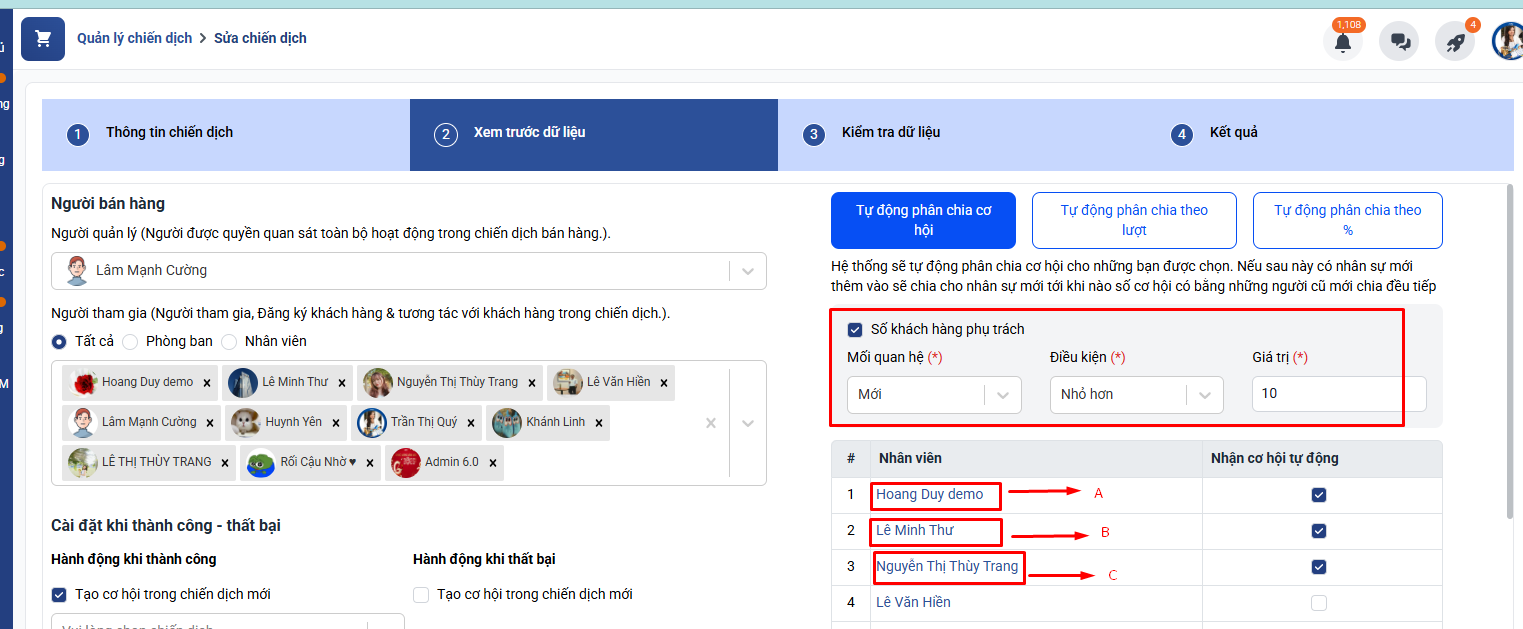Uncheck auto opportunity for Lê Minh Thư
This screenshot has width=1523, height=629.
[1318, 531]
